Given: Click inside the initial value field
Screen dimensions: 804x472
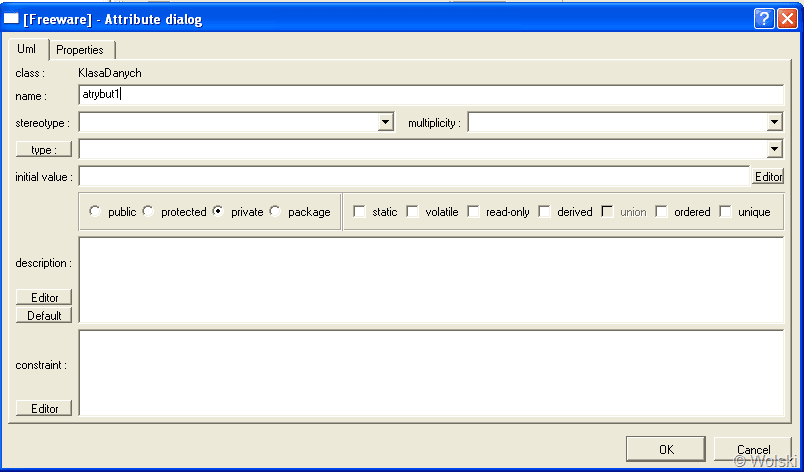Looking at the screenshot, I should [x=414, y=176].
